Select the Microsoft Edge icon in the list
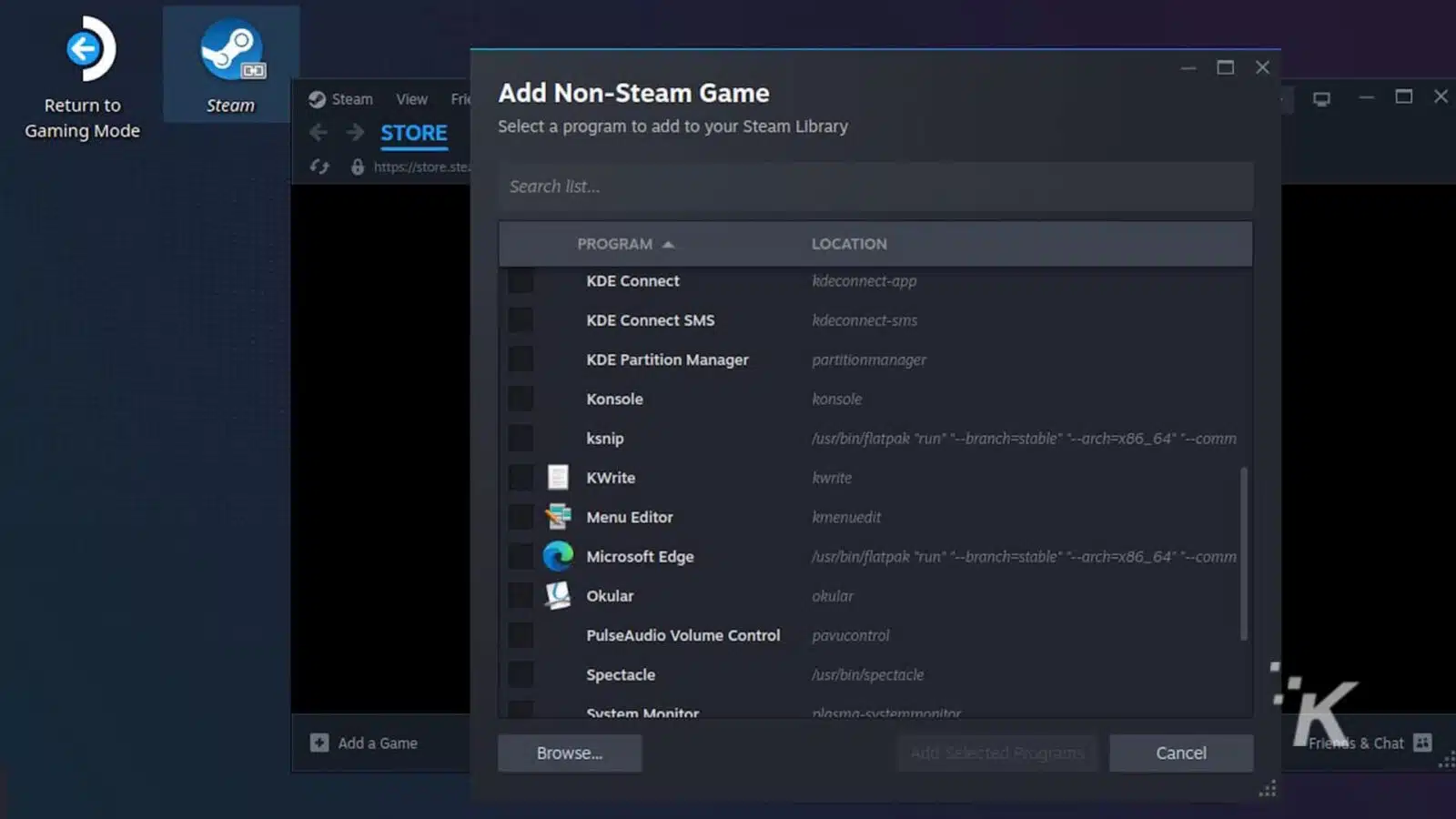This screenshot has height=819, width=1456. [x=558, y=556]
